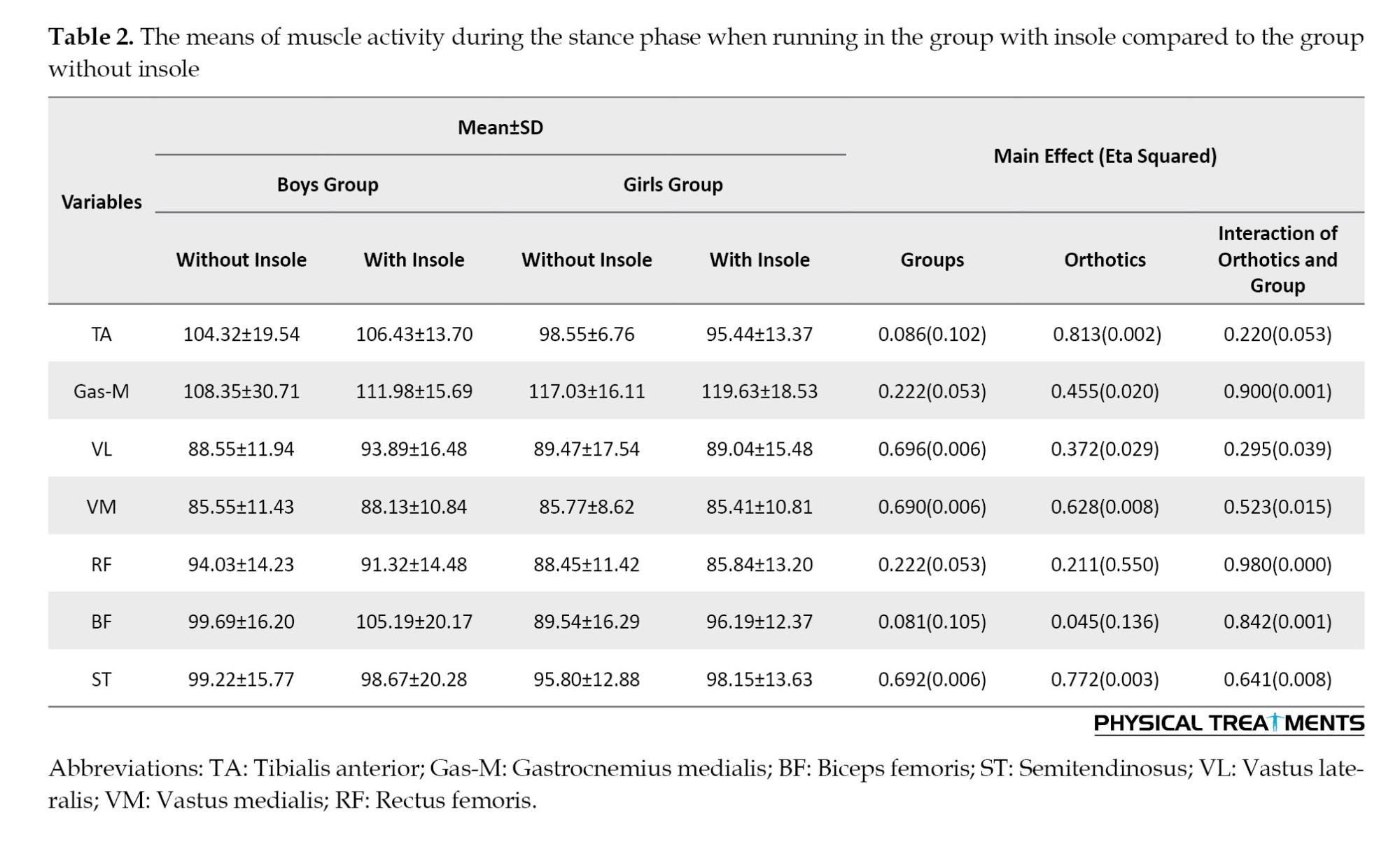Click the "ST" row label
1400x856 pixels.
point(101,679)
